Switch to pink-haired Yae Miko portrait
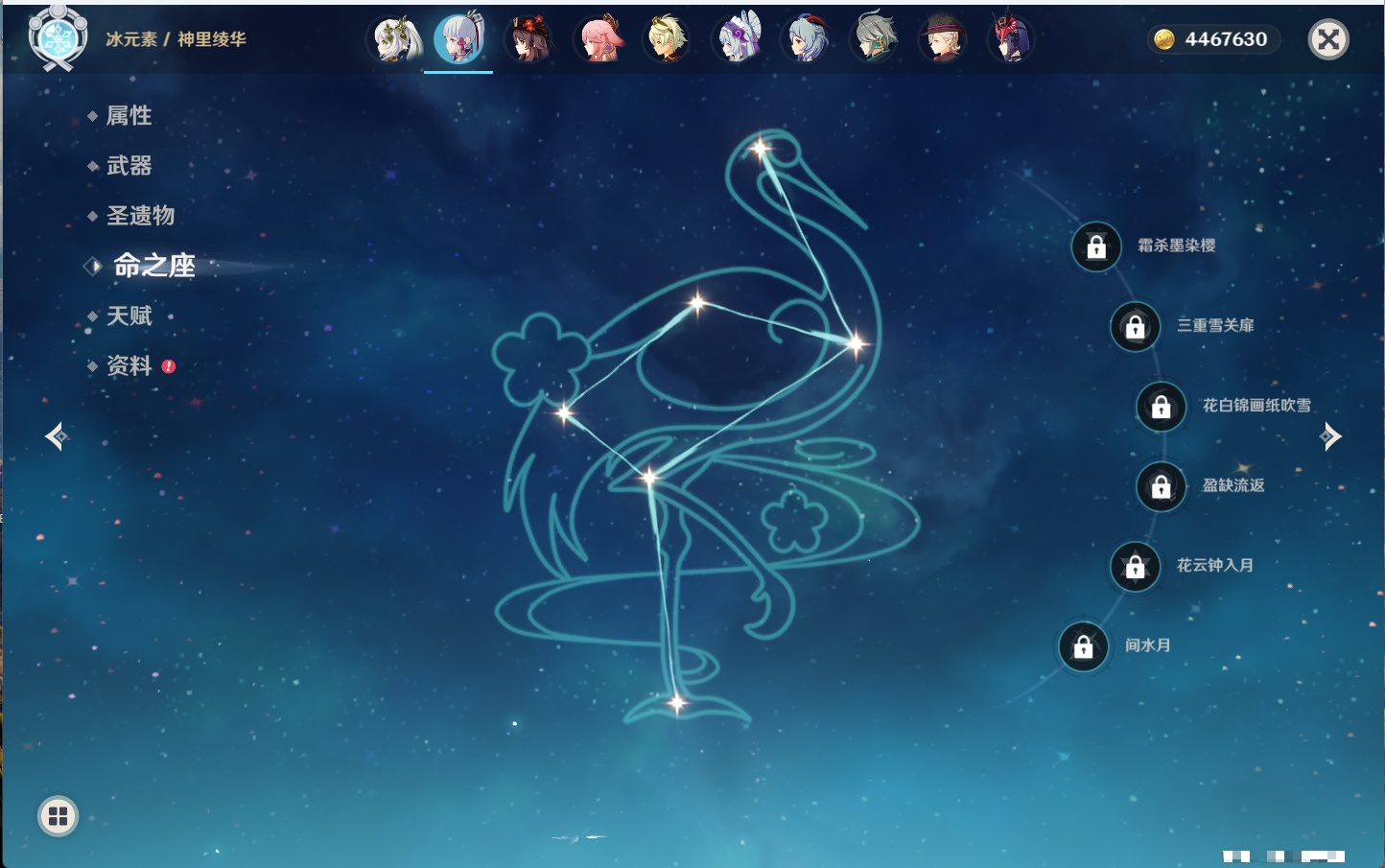Viewport: 1385px width, 868px height. pyautogui.click(x=599, y=40)
